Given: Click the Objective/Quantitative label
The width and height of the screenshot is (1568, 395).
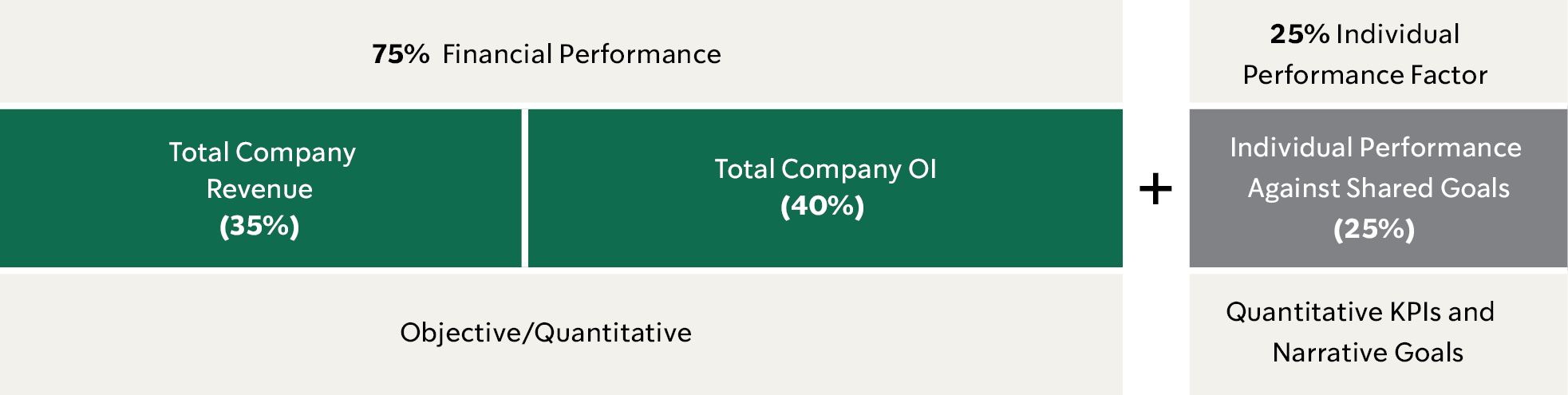Looking at the screenshot, I should tap(546, 333).
